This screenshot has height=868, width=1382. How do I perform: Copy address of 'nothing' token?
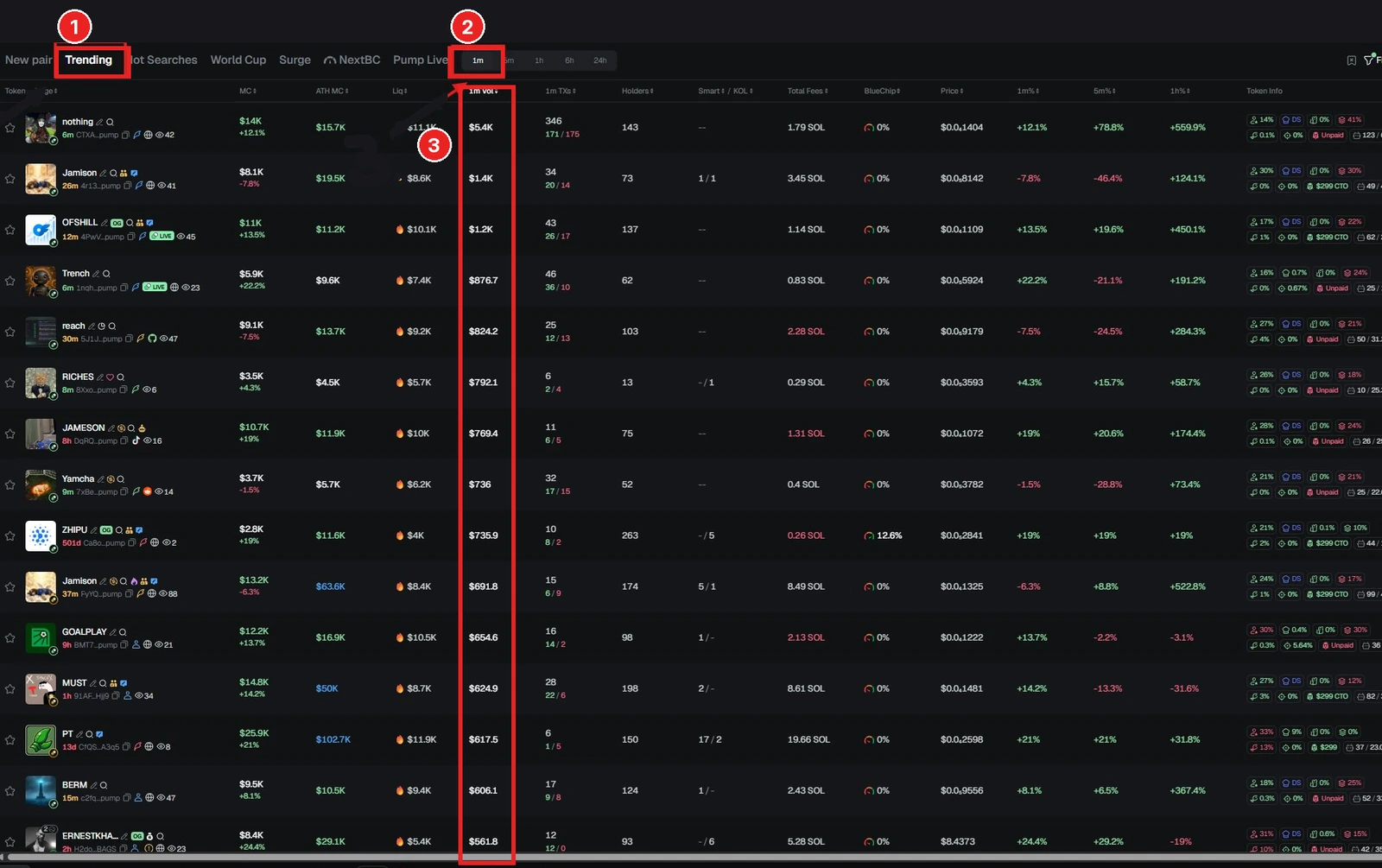126,135
